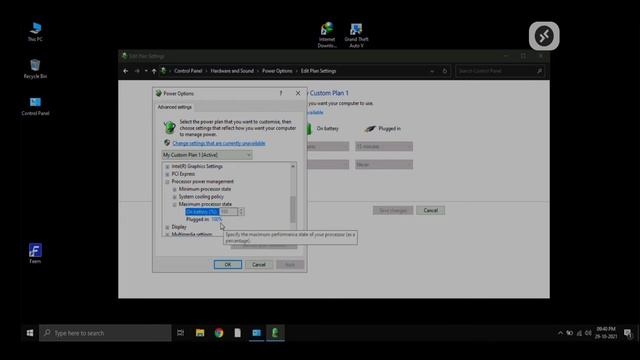The image size is (640, 360).
Task: Click the Type here to search box
Action: tap(105, 333)
